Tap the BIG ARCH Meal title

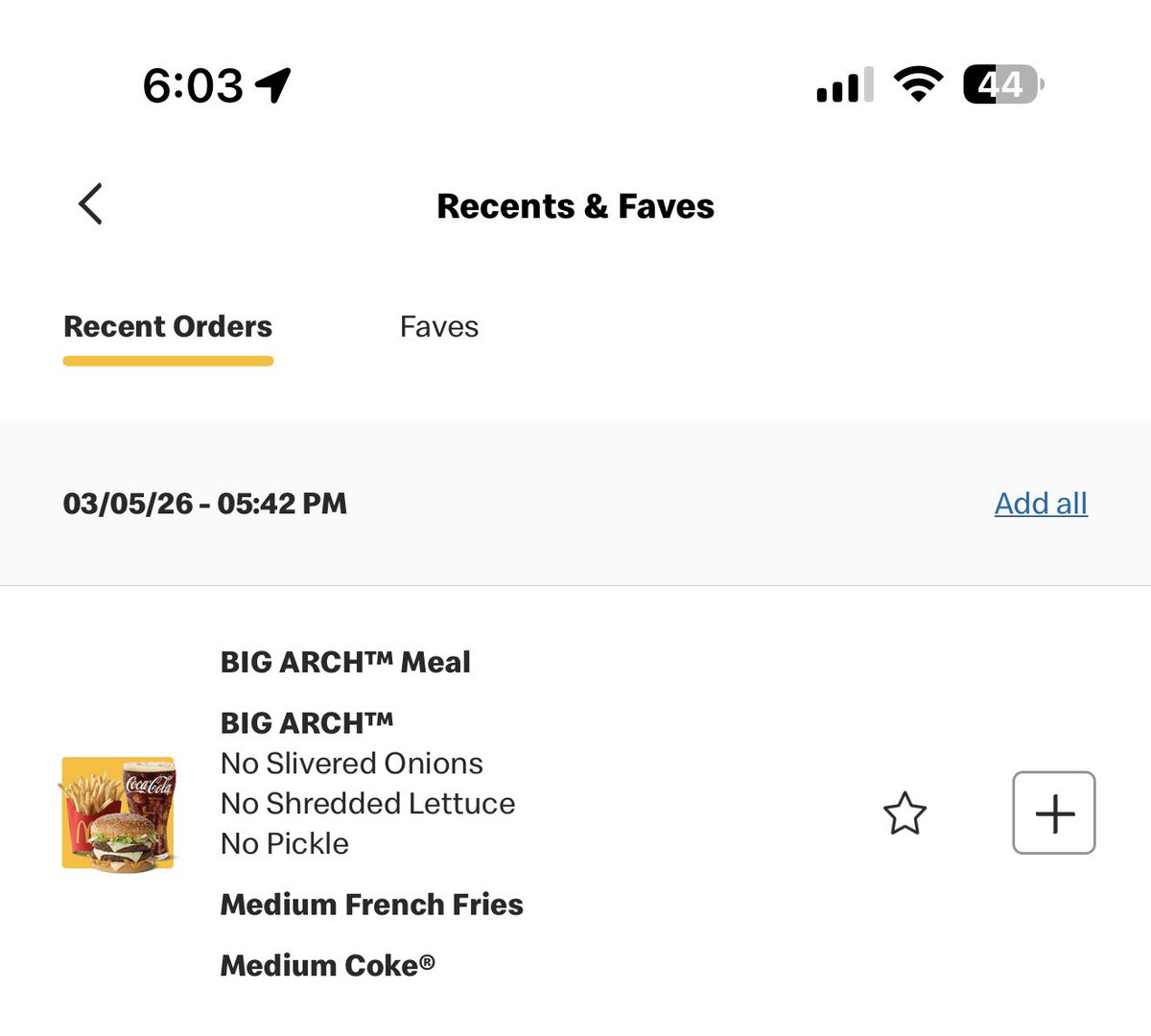pyautogui.click(x=345, y=662)
